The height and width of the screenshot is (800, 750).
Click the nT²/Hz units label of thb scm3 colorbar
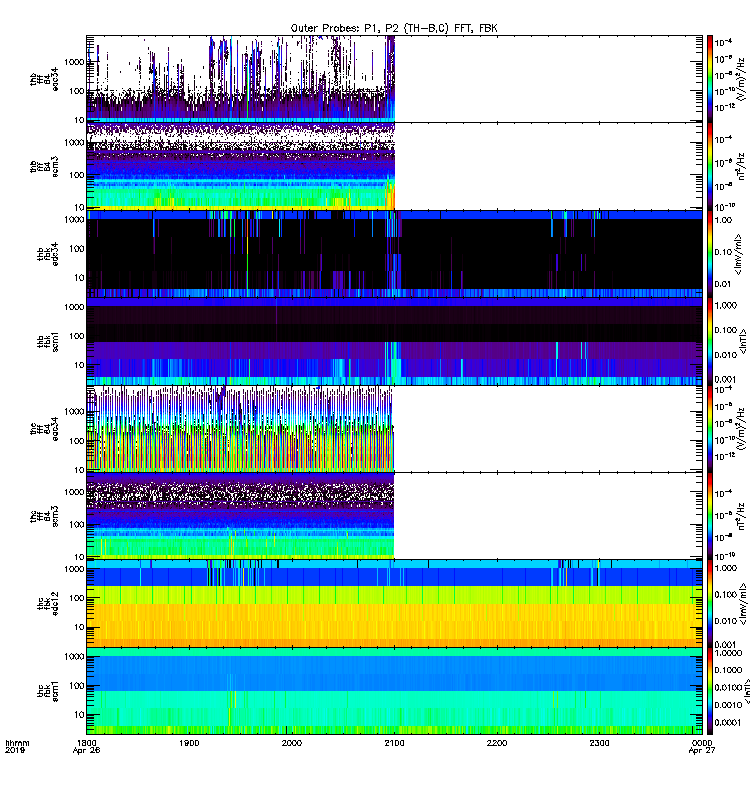tap(742, 166)
